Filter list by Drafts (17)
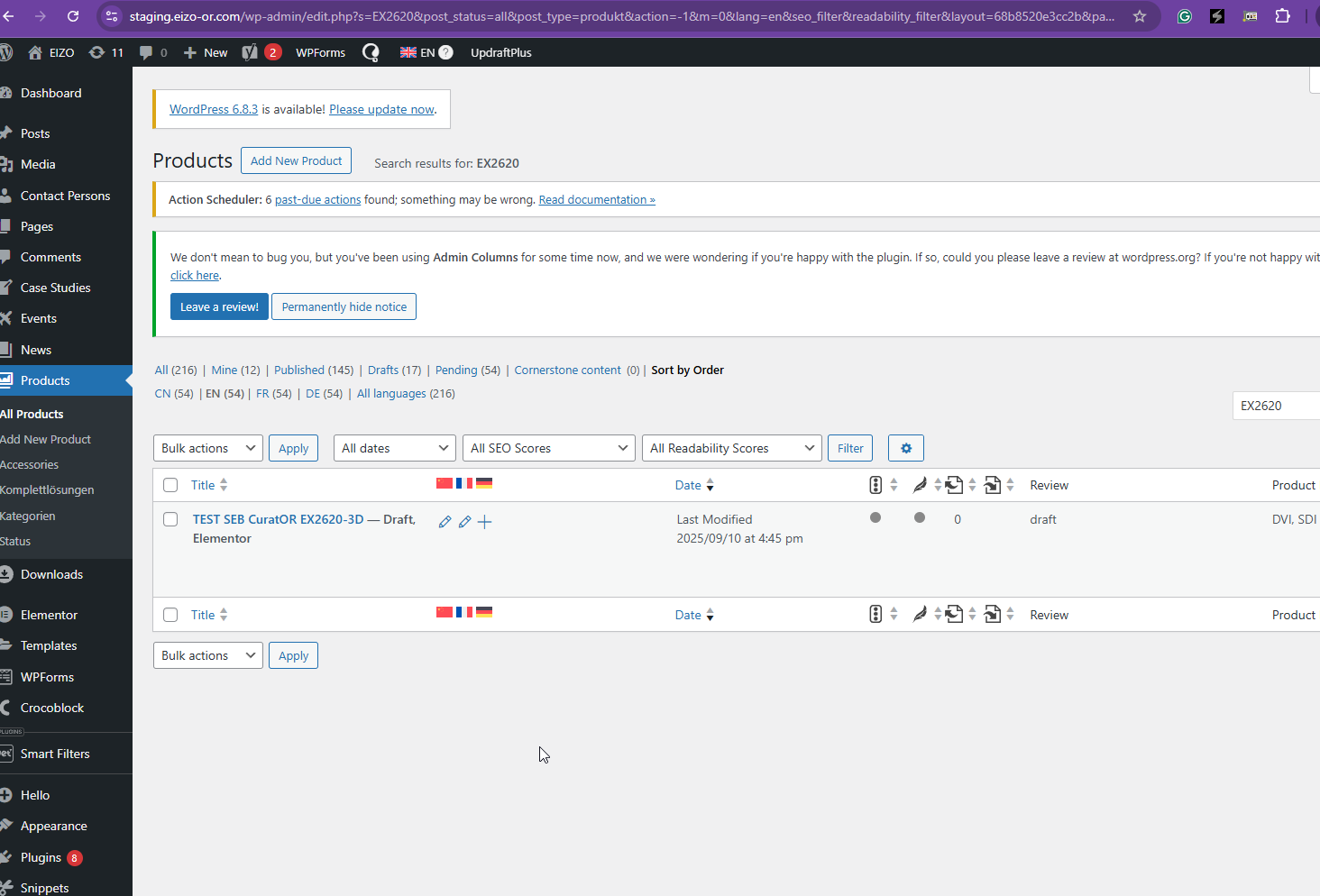Screen dimensions: 1320x896 (x=394, y=370)
